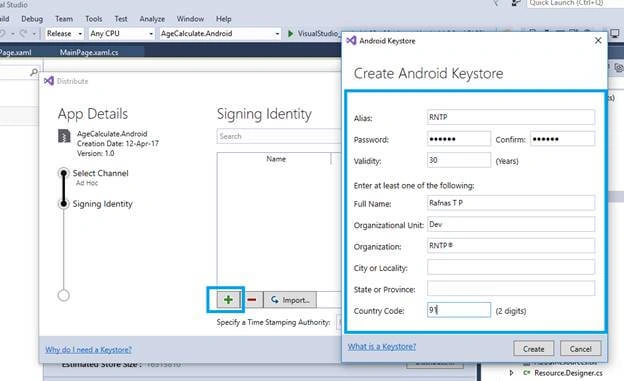Image resolution: width=624 pixels, height=381 pixels.
Task: Click the Visual Studio logo in the Distribute title
Action: (49, 81)
